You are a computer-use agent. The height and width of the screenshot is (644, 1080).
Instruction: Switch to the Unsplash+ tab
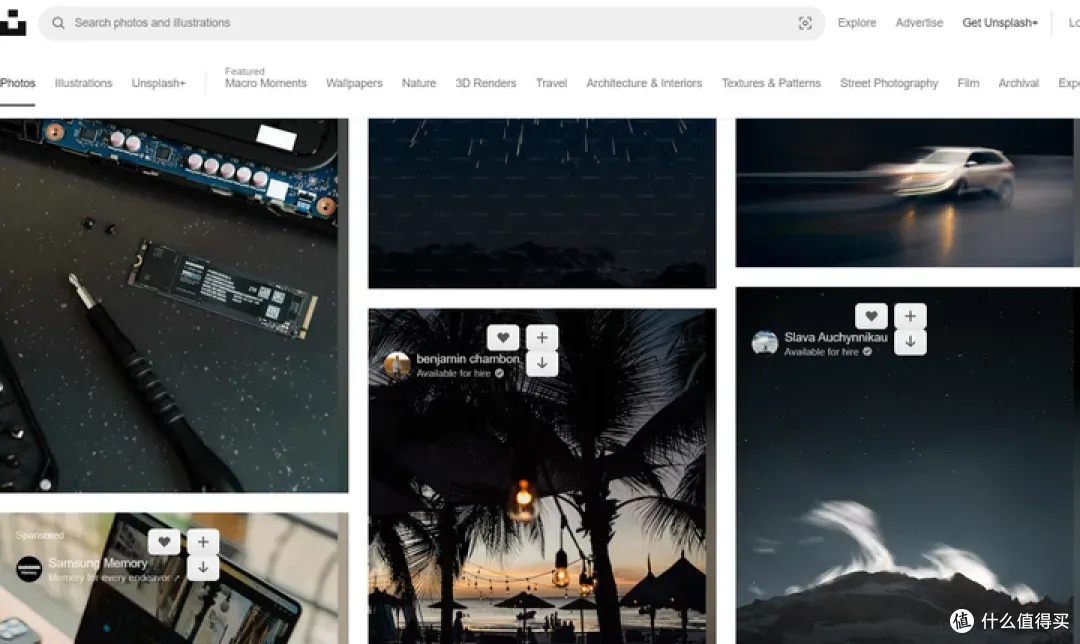tap(158, 83)
